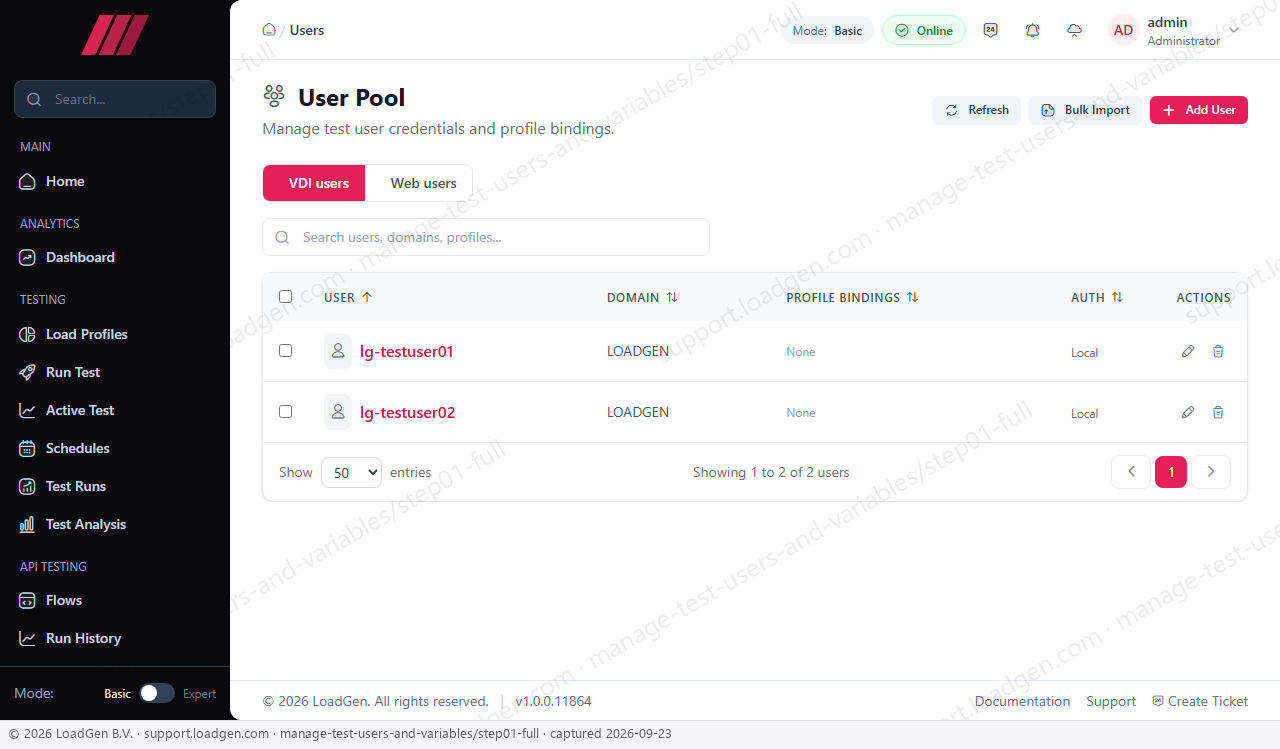Screen dimensions: 1280x749
Task: Delete user lg-testuser02 with the trash icon
Action: pyautogui.click(x=1218, y=412)
